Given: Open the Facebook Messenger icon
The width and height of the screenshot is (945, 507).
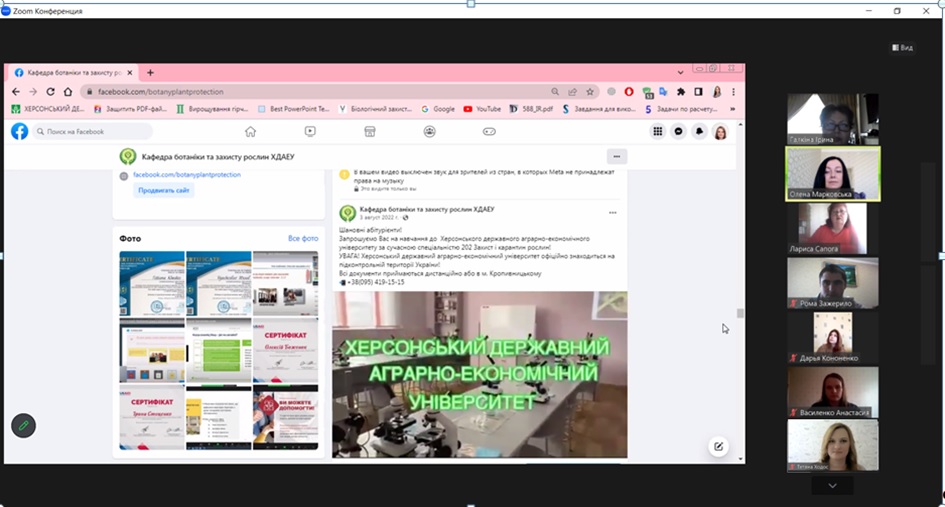Looking at the screenshot, I should (678, 131).
